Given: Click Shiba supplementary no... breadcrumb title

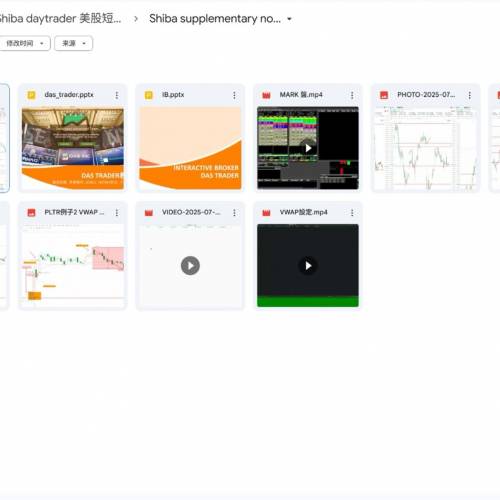Looking at the screenshot, I should point(215,19).
